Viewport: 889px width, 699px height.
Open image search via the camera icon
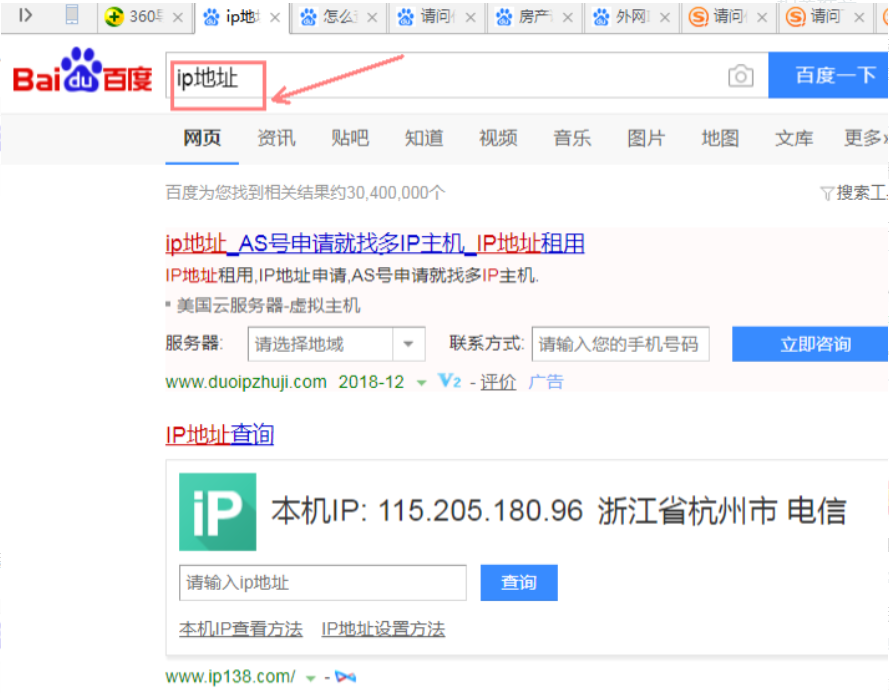point(740,75)
